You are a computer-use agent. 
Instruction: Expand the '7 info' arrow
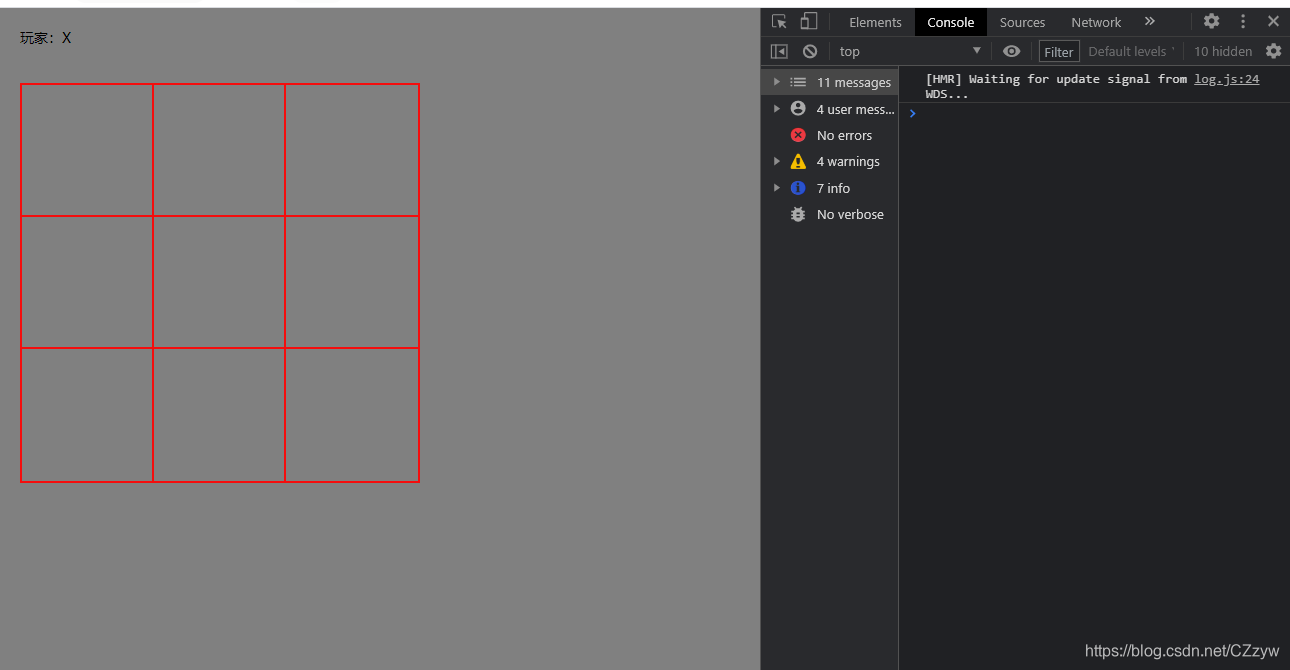click(x=777, y=187)
